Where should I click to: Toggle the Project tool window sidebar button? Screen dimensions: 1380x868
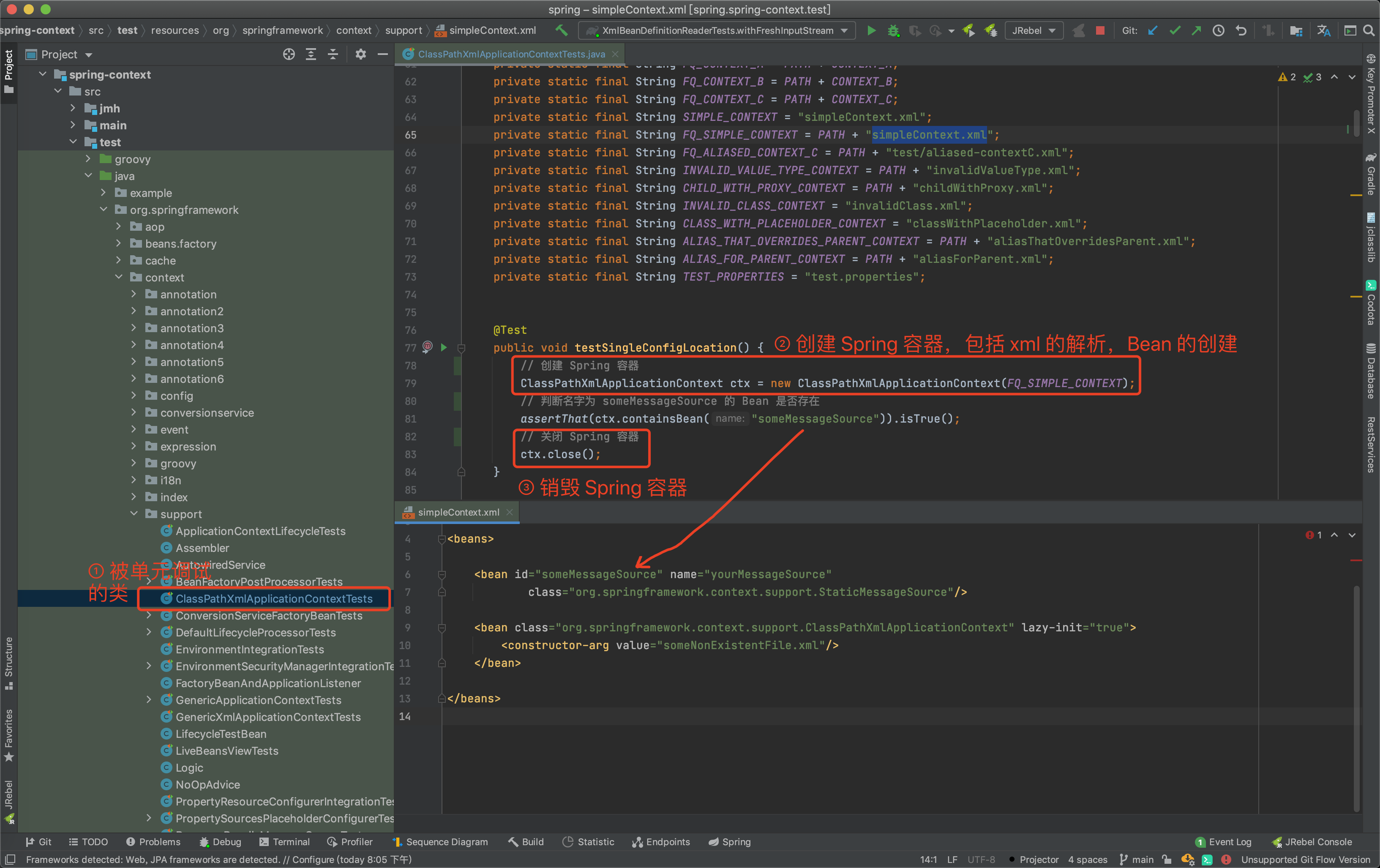coord(8,72)
